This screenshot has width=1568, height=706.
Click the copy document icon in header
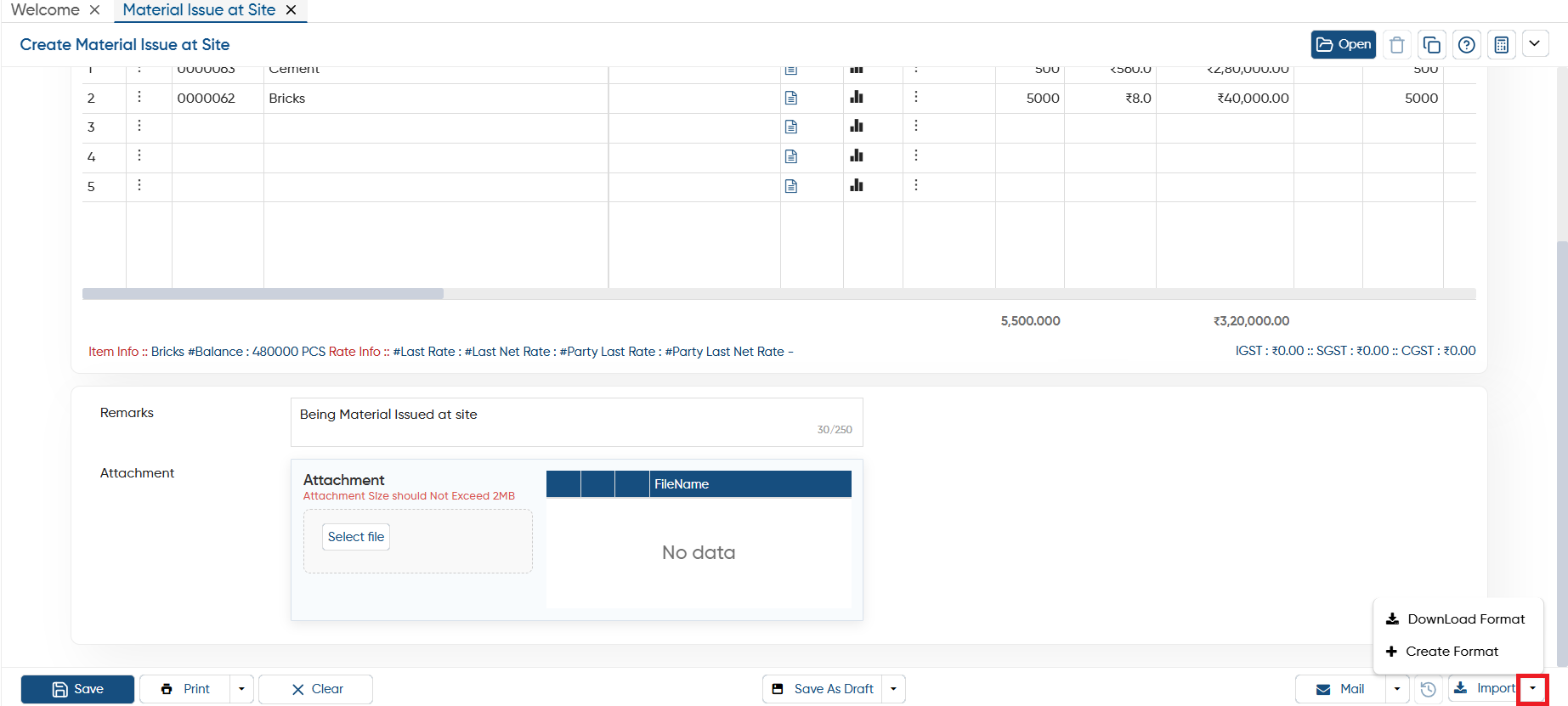1431,44
